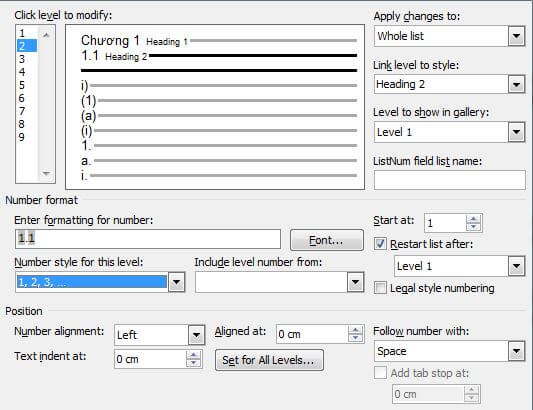
Task: Click the Set for All Levels button
Action: [x=269, y=360]
